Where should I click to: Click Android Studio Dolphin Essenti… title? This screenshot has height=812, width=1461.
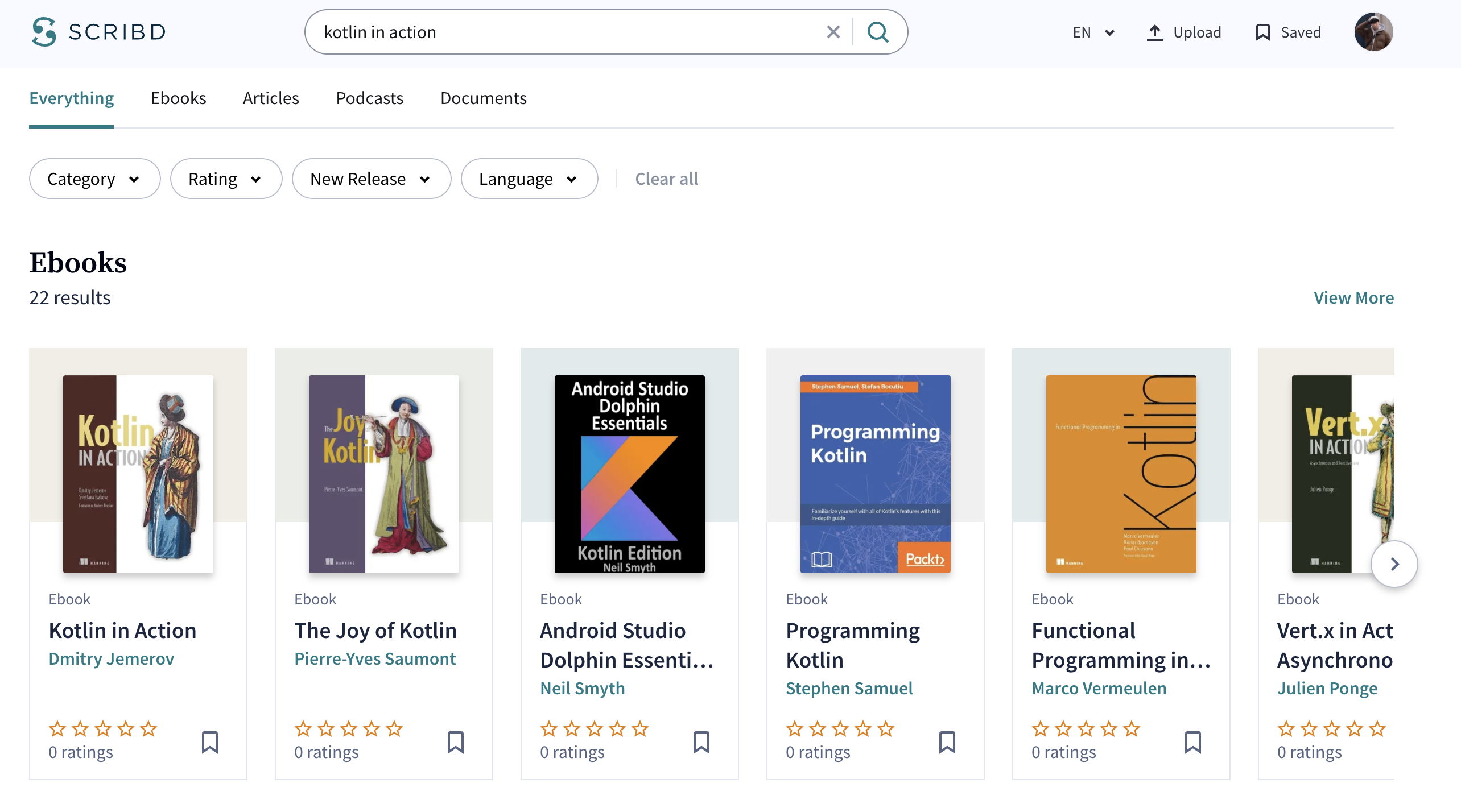point(626,645)
